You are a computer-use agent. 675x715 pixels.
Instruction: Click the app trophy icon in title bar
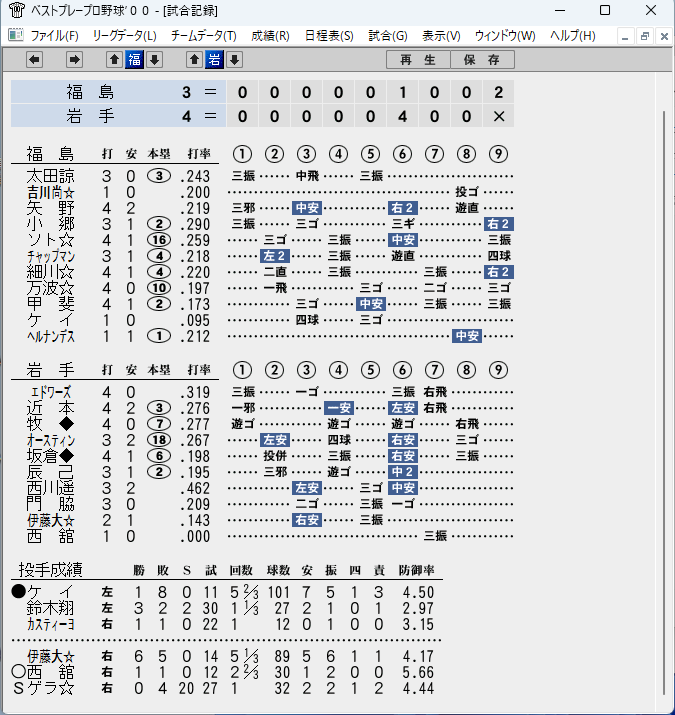click(16, 10)
